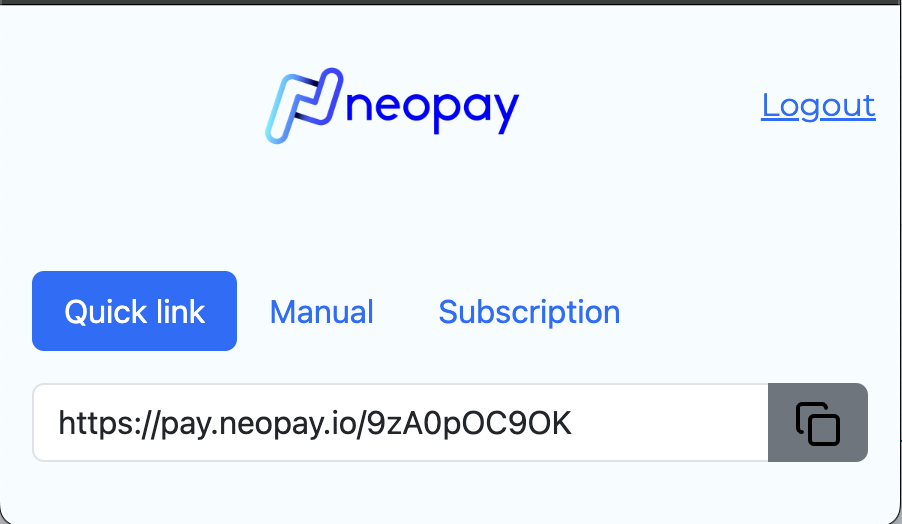Click the word Manual beside Quick link

322,312
